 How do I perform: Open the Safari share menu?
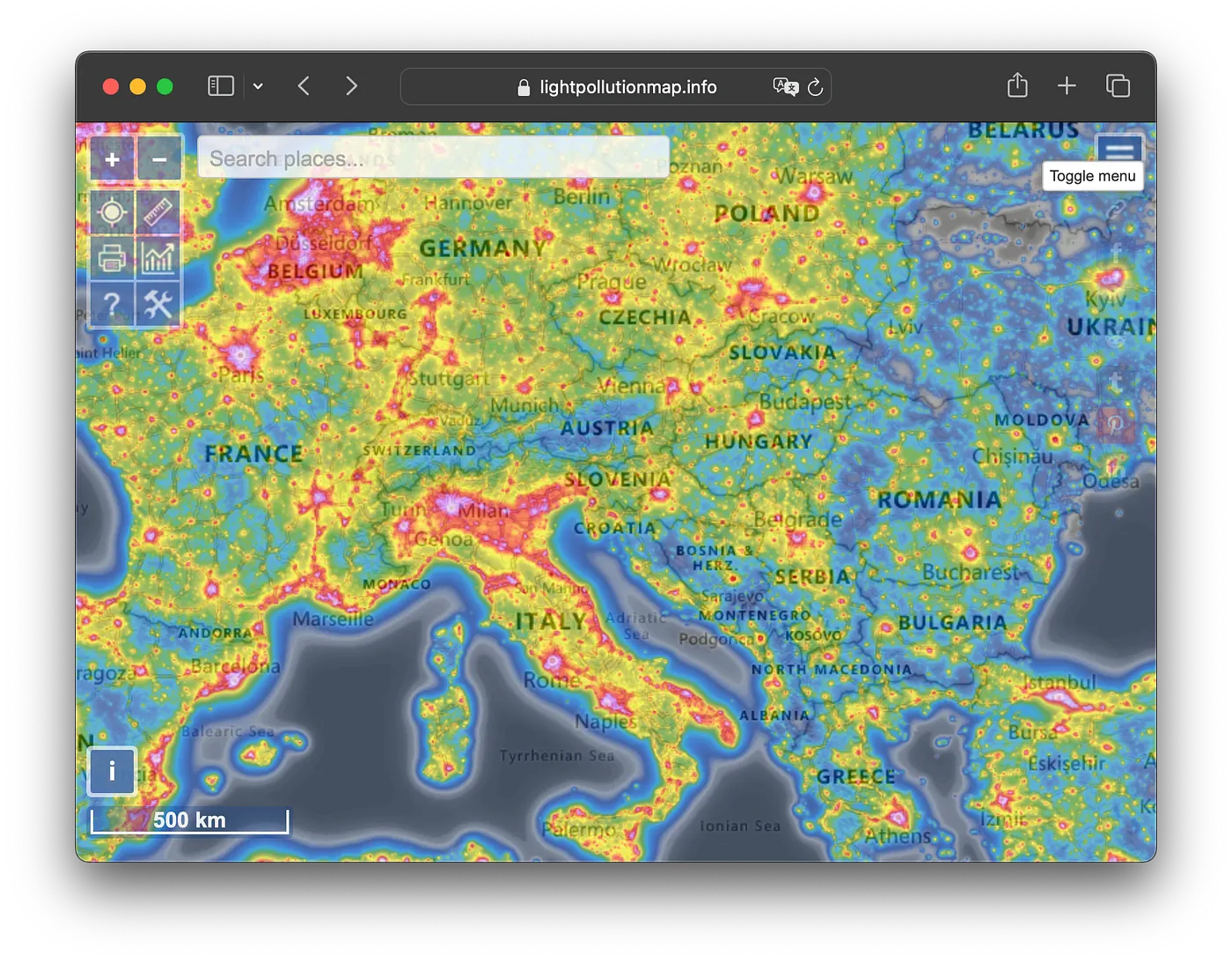1017,85
